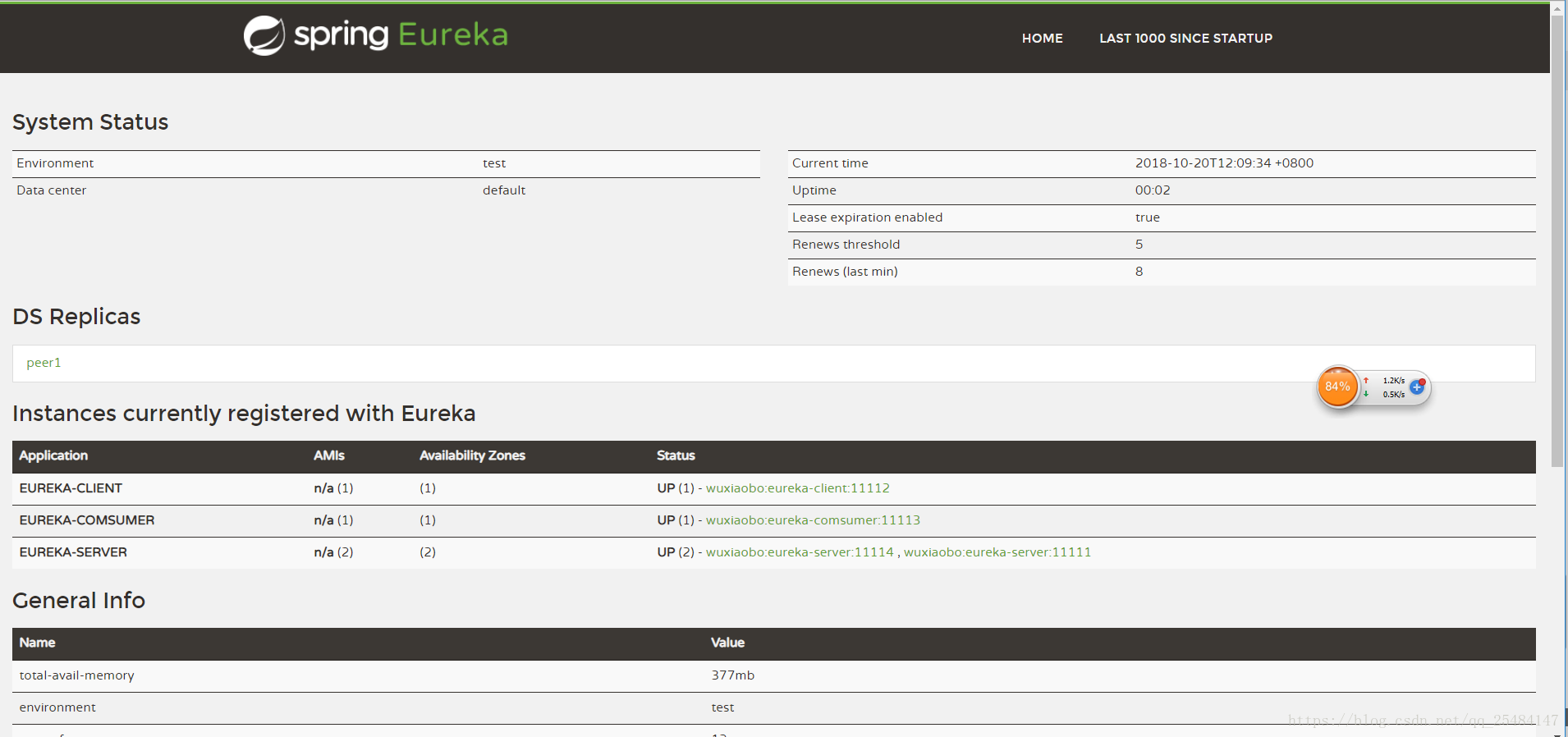Select the EUREKA-CLIENT application name
The width and height of the screenshot is (1568, 737).
(71, 488)
